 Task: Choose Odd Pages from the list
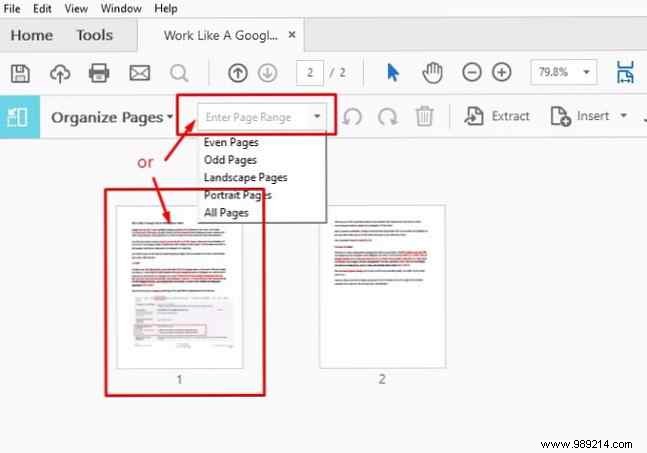[230, 160]
